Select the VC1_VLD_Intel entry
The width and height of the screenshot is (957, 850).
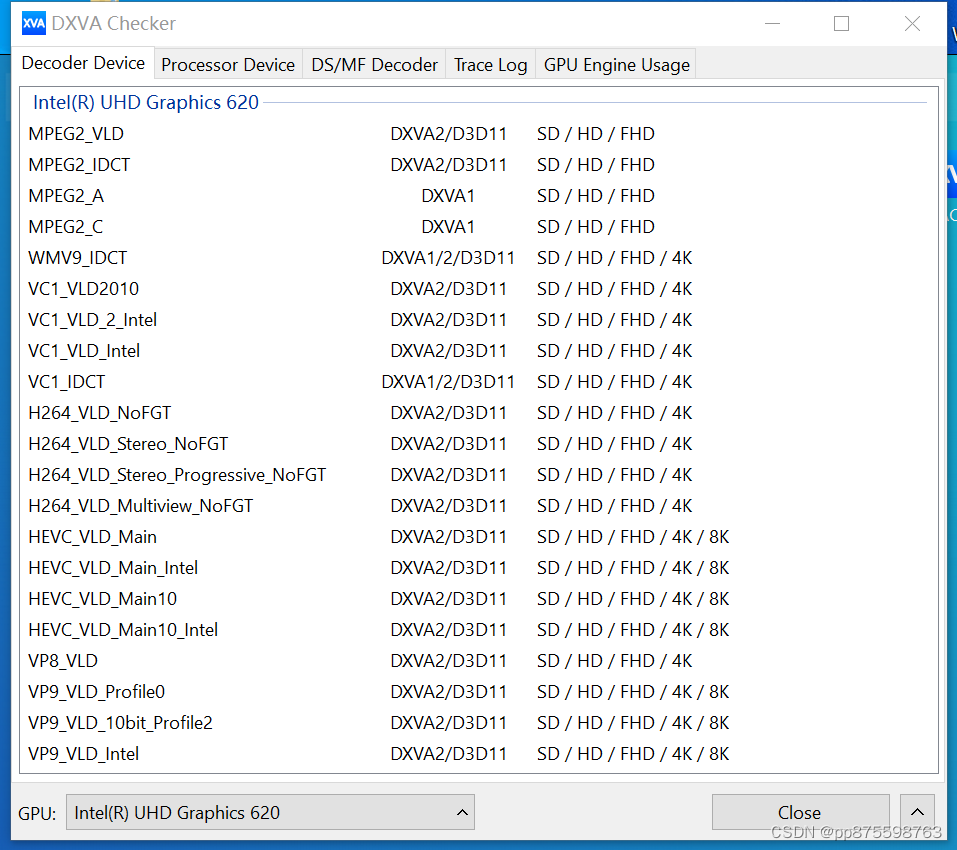tap(478, 351)
